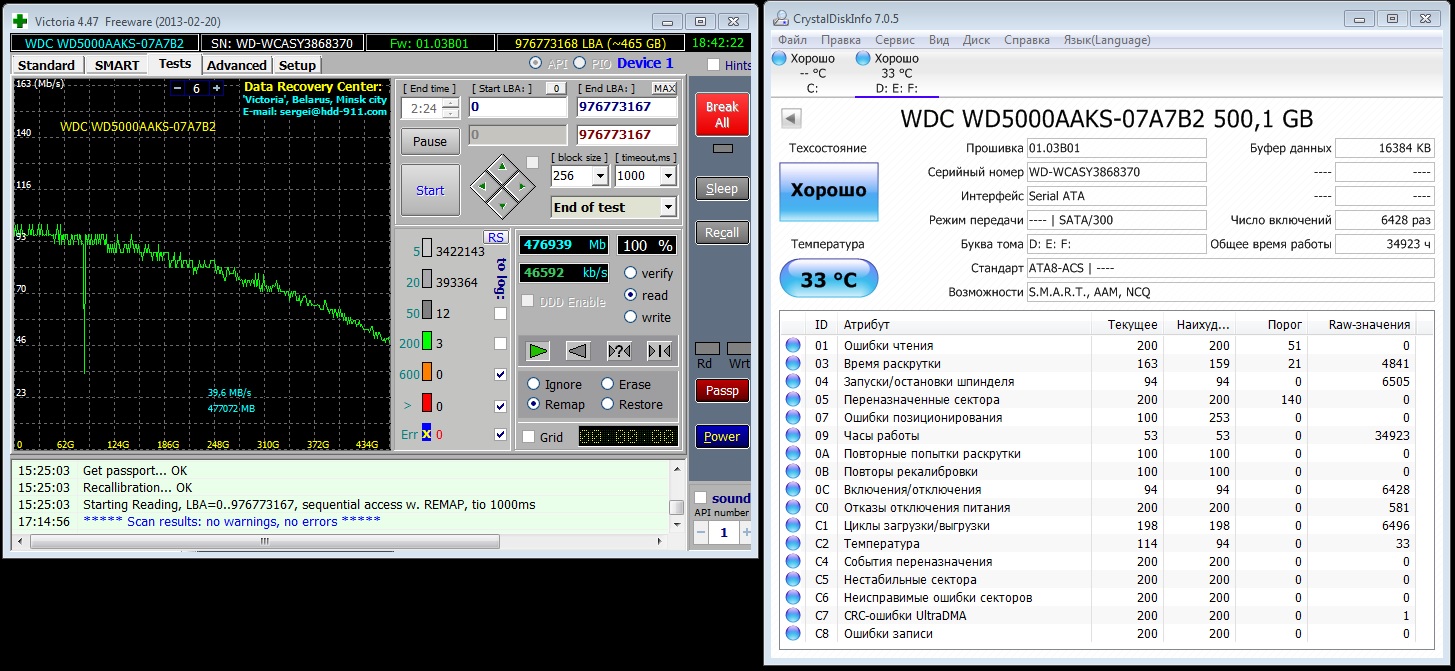Click the End time spinner arrows
The image size is (1455, 671).
tap(451, 108)
